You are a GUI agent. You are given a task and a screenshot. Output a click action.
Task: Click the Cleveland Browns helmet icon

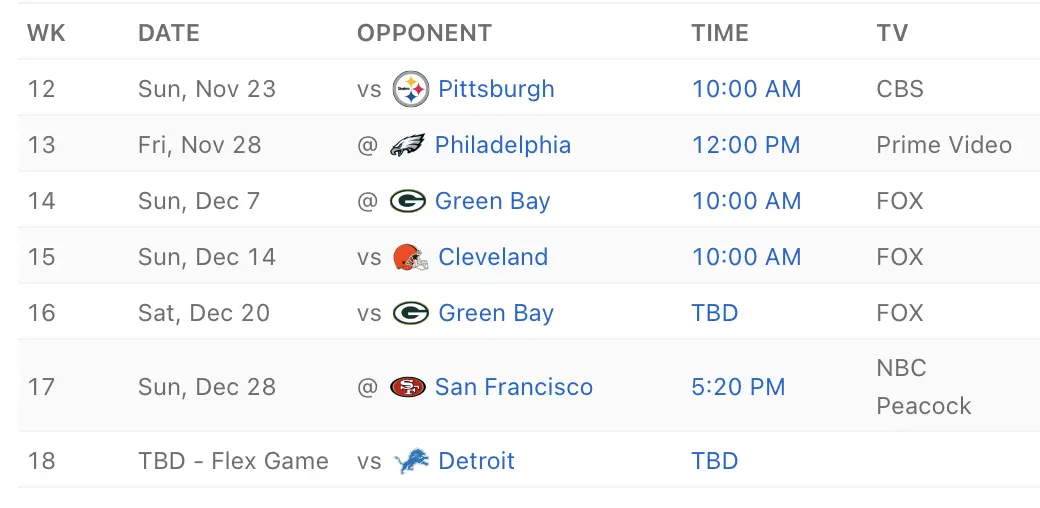pos(411,257)
